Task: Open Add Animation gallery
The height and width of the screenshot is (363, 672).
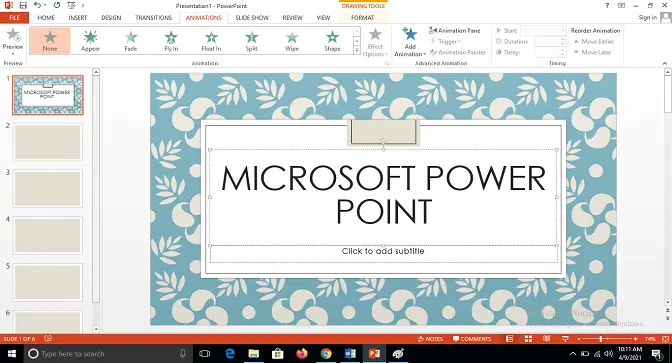Action: click(x=410, y=42)
